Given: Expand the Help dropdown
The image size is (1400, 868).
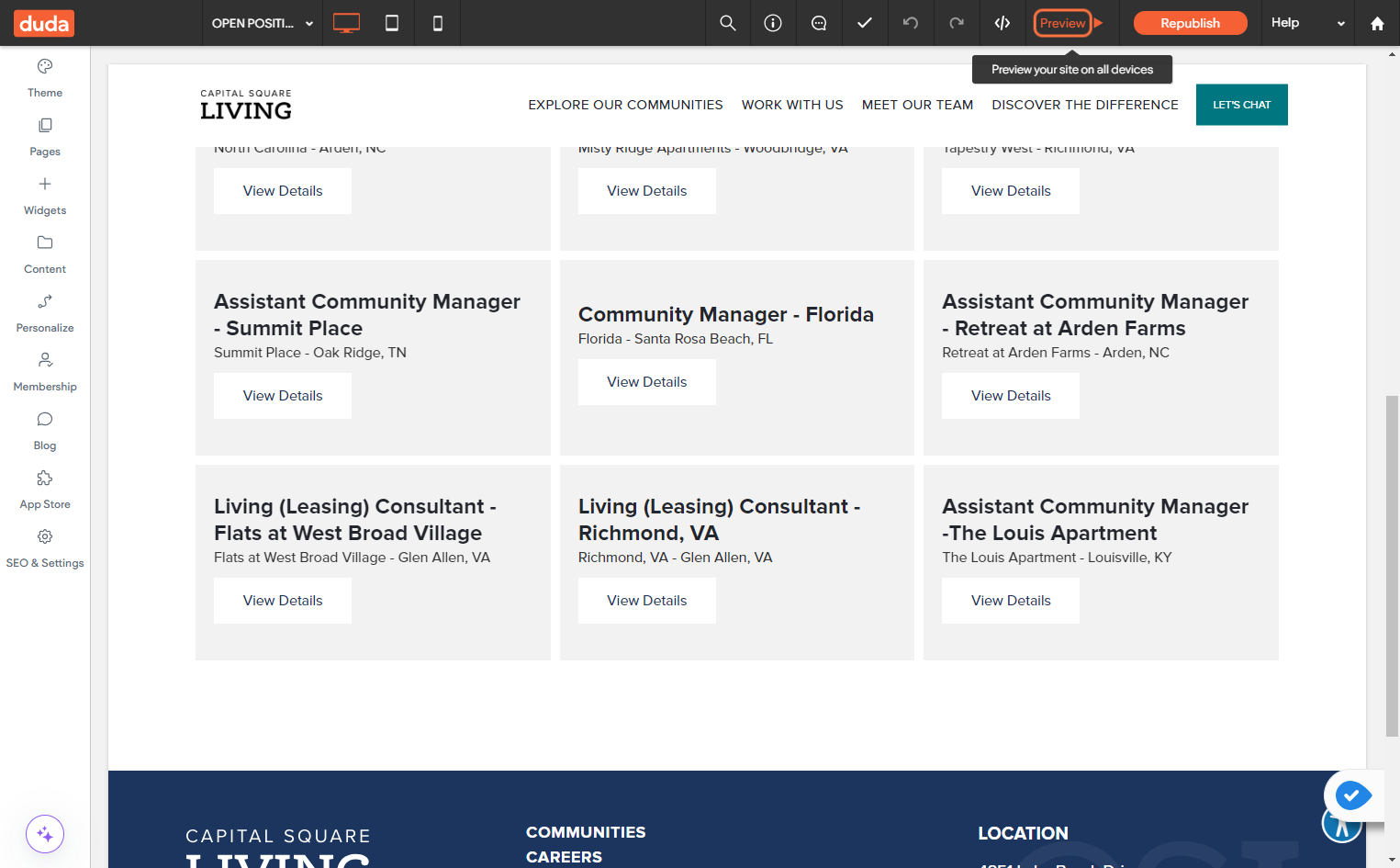Looking at the screenshot, I should (x=1307, y=23).
